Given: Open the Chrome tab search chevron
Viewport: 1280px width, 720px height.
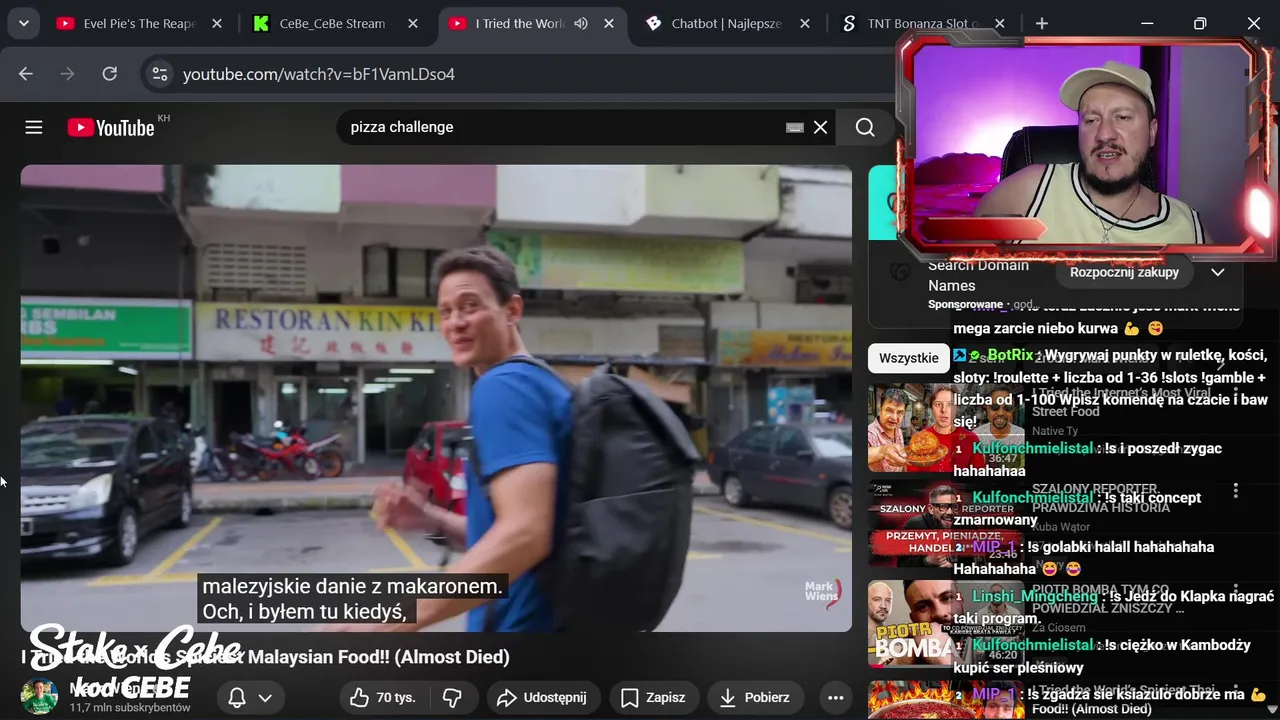Looking at the screenshot, I should click(23, 23).
